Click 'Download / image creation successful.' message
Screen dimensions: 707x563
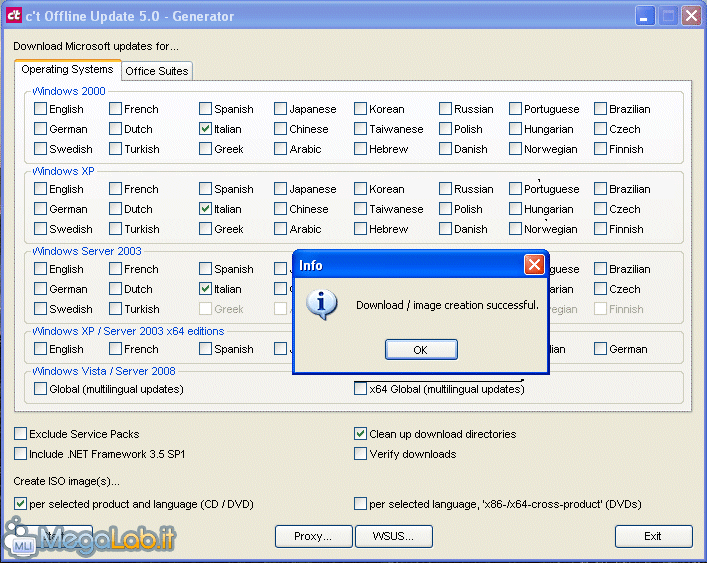pos(447,305)
